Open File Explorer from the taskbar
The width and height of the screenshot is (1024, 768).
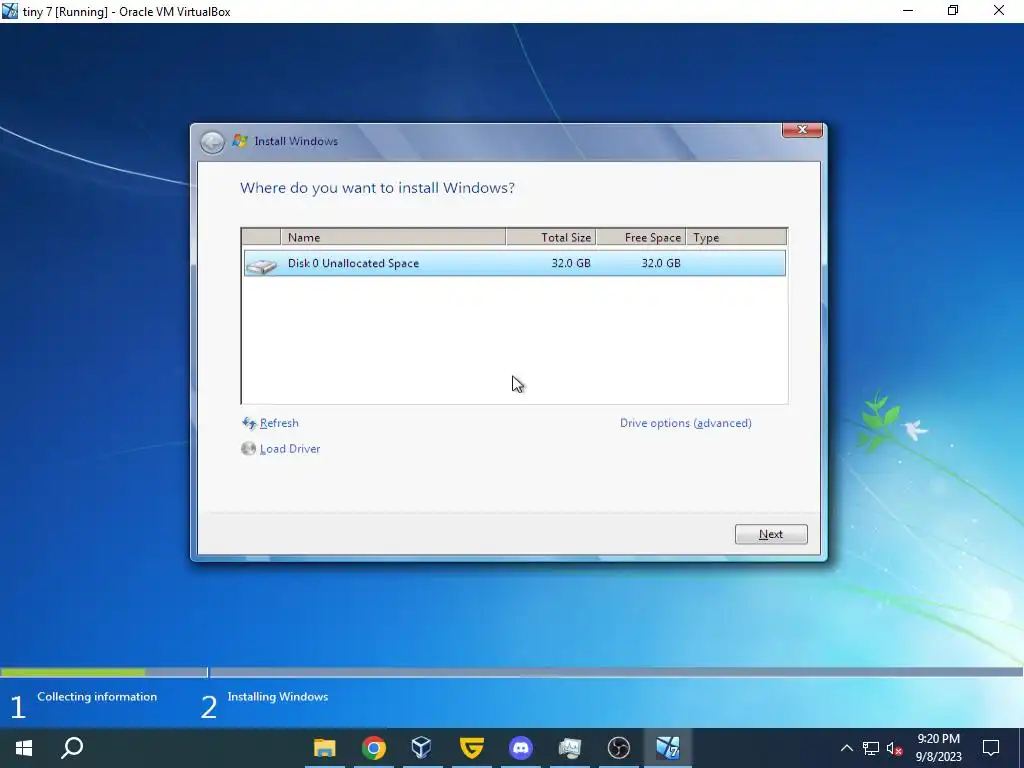point(325,748)
